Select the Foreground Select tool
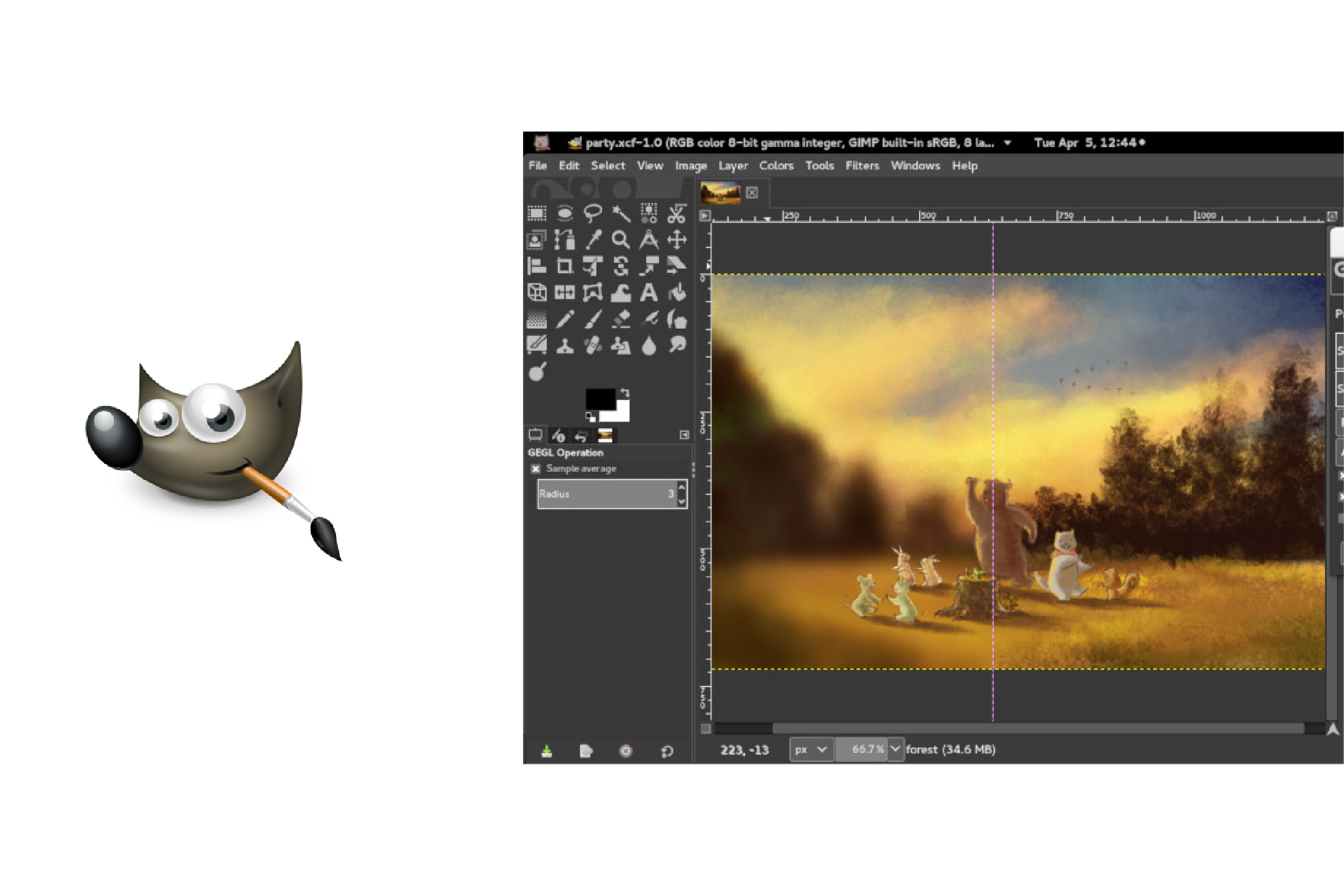Image resolution: width=1344 pixels, height=896 pixels. click(x=537, y=240)
